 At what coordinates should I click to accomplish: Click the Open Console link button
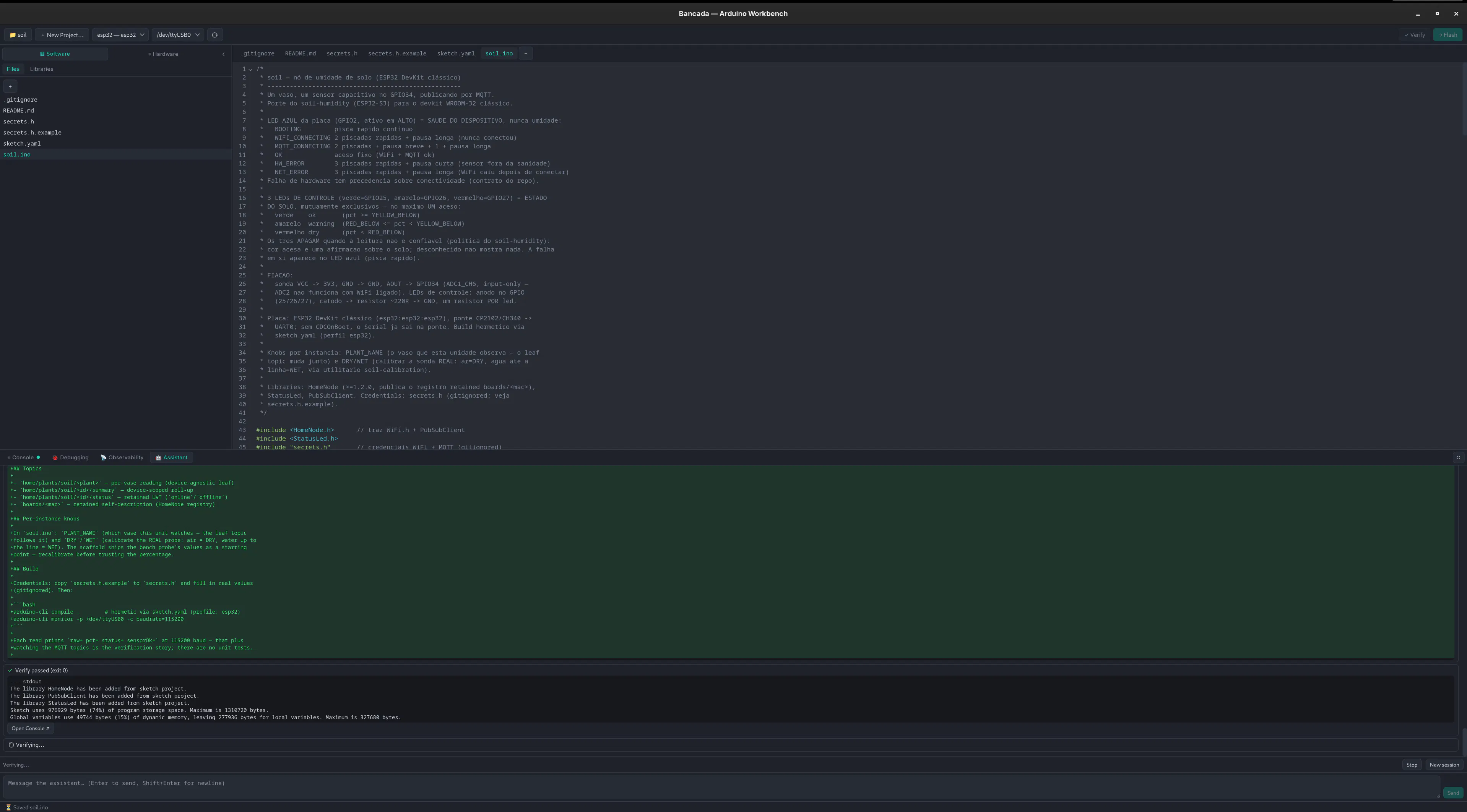coord(30,728)
